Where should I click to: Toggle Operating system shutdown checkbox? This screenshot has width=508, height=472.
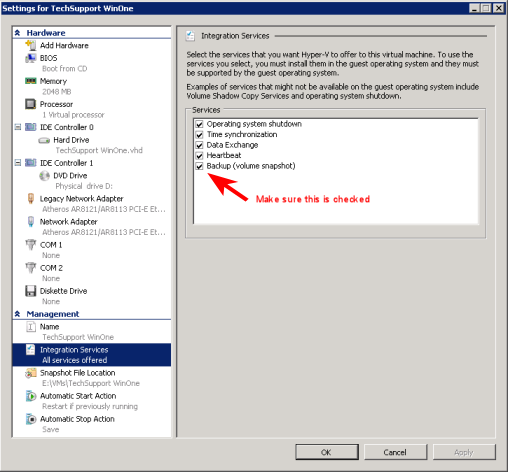(199, 124)
